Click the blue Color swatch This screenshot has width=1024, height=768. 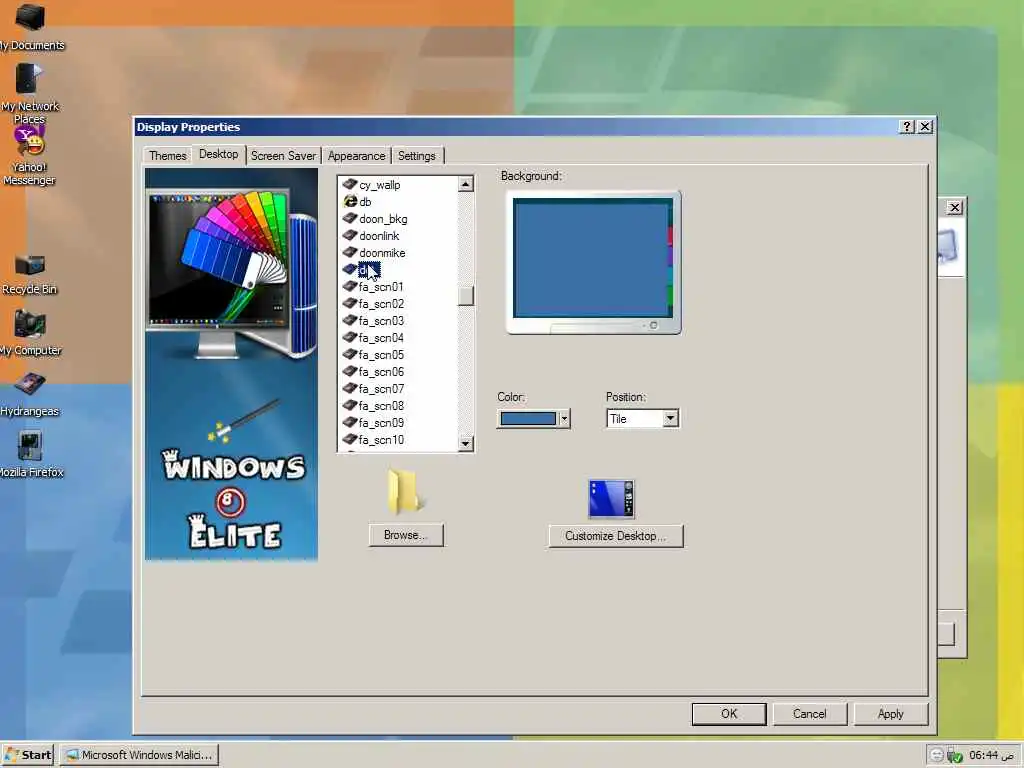tap(528, 419)
